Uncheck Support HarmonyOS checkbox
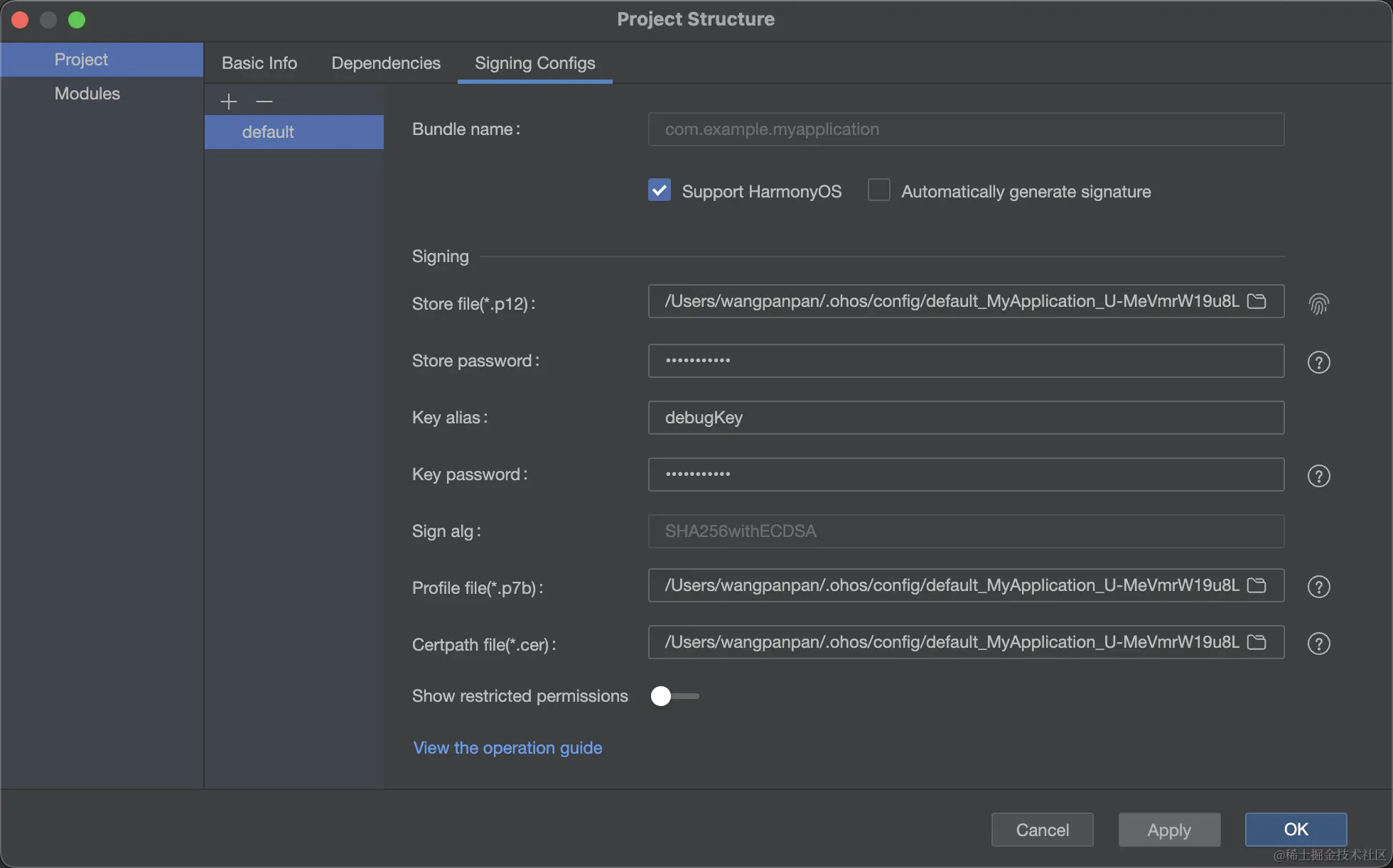This screenshot has height=868, width=1393. pos(660,190)
